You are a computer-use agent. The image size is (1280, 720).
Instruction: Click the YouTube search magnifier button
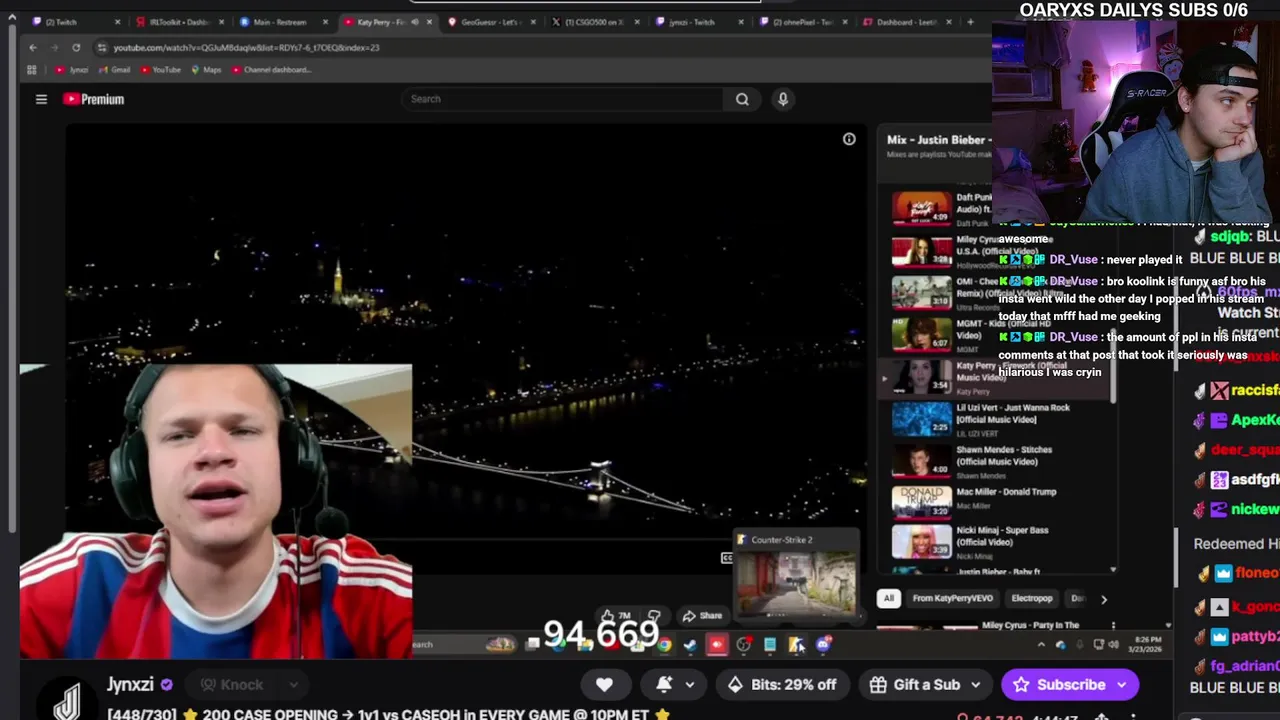742,99
